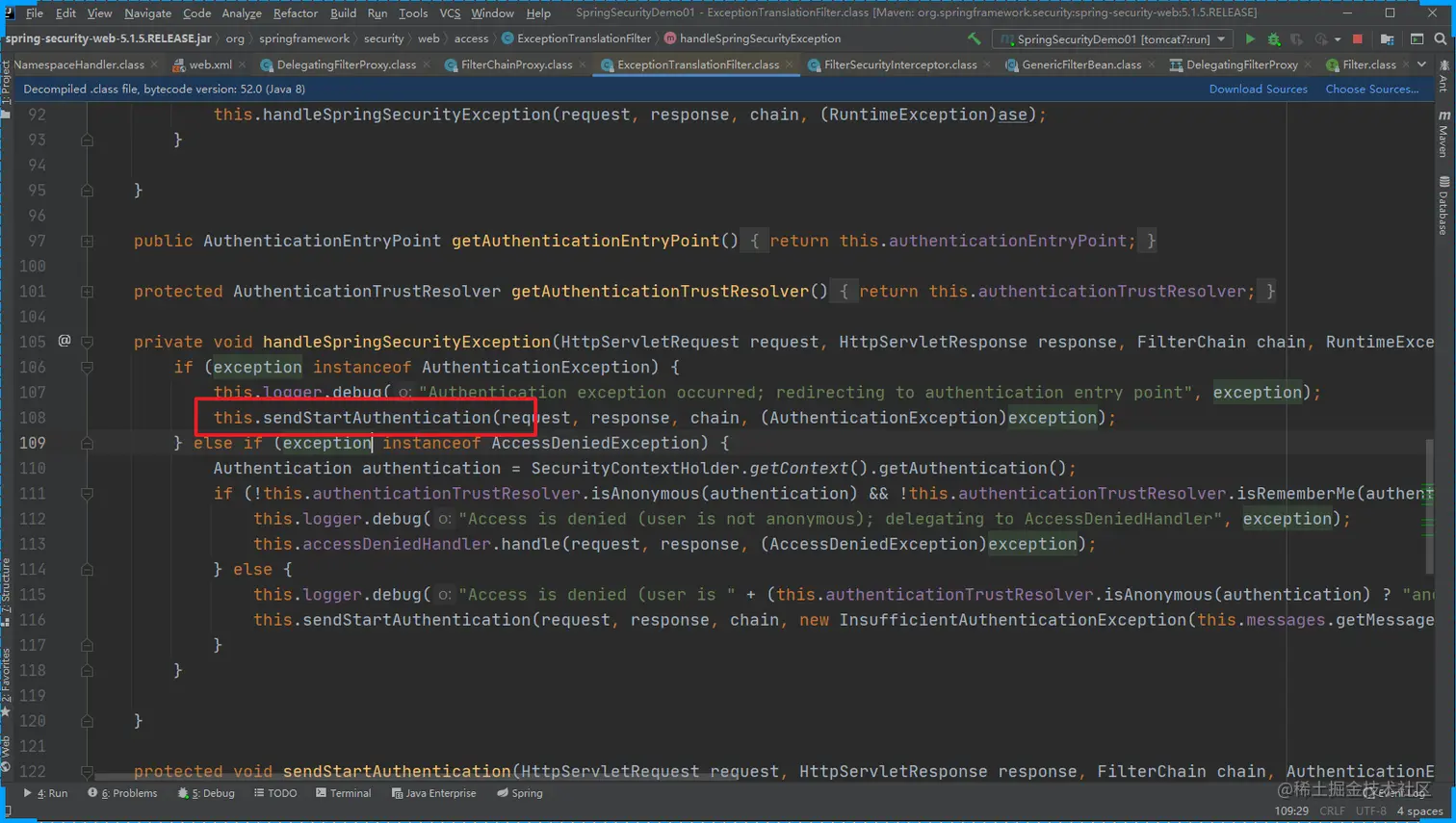This screenshot has width=1456, height=823.
Task: Switch to FilterChainProxy.class tab
Action: 516,64
